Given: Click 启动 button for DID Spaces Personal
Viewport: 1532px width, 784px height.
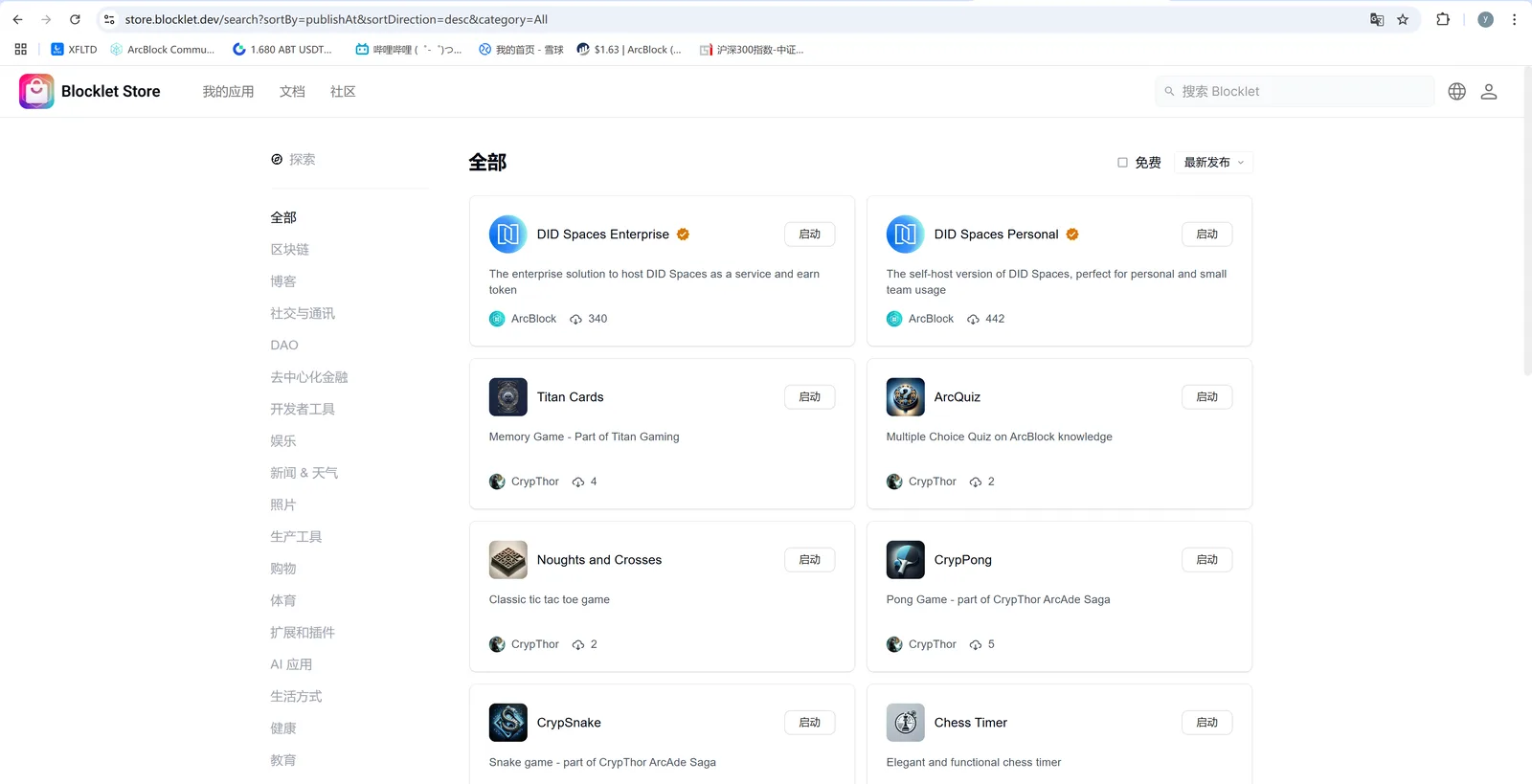Looking at the screenshot, I should click(x=1207, y=235).
